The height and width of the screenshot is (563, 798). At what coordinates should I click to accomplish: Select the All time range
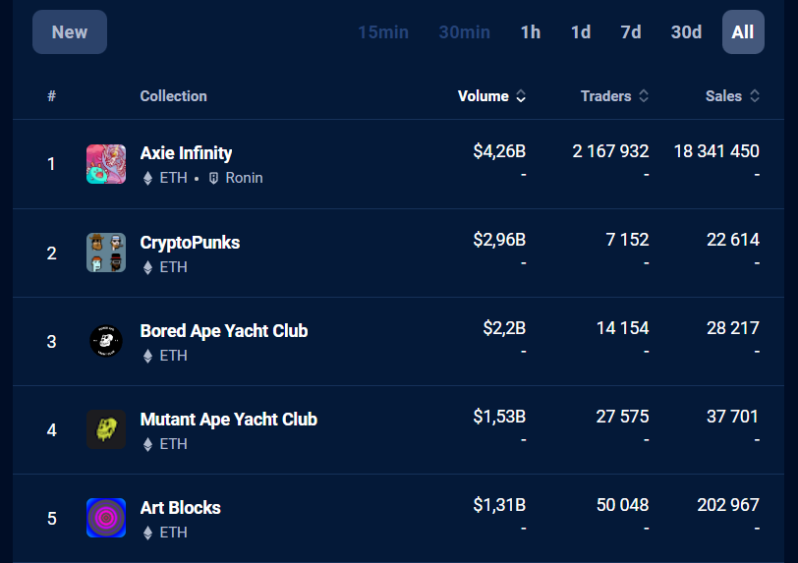coord(743,32)
